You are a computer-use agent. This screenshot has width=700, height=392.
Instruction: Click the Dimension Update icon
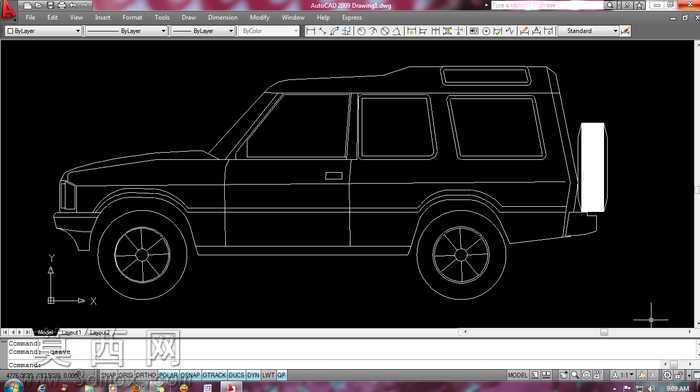(x=549, y=31)
